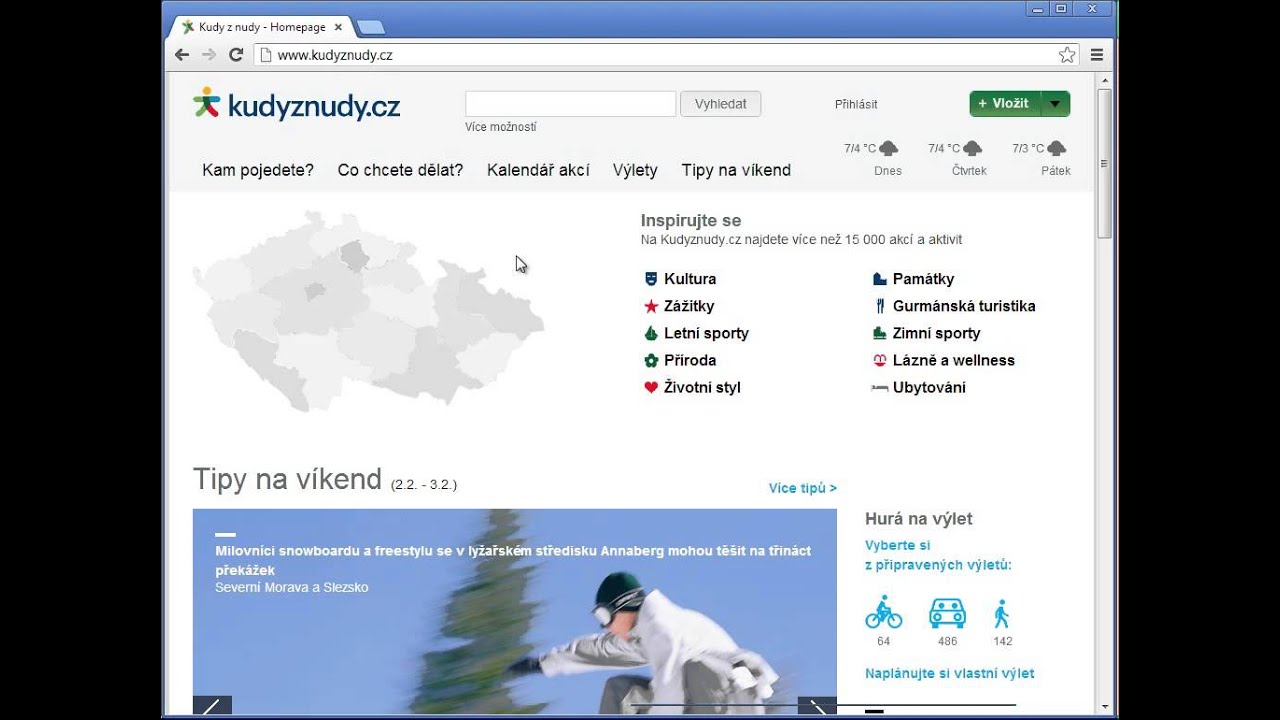Image resolution: width=1280 pixels, height=720 pixels.
Task: Select the Kudy z nudy browser tab
Action: 260,27
